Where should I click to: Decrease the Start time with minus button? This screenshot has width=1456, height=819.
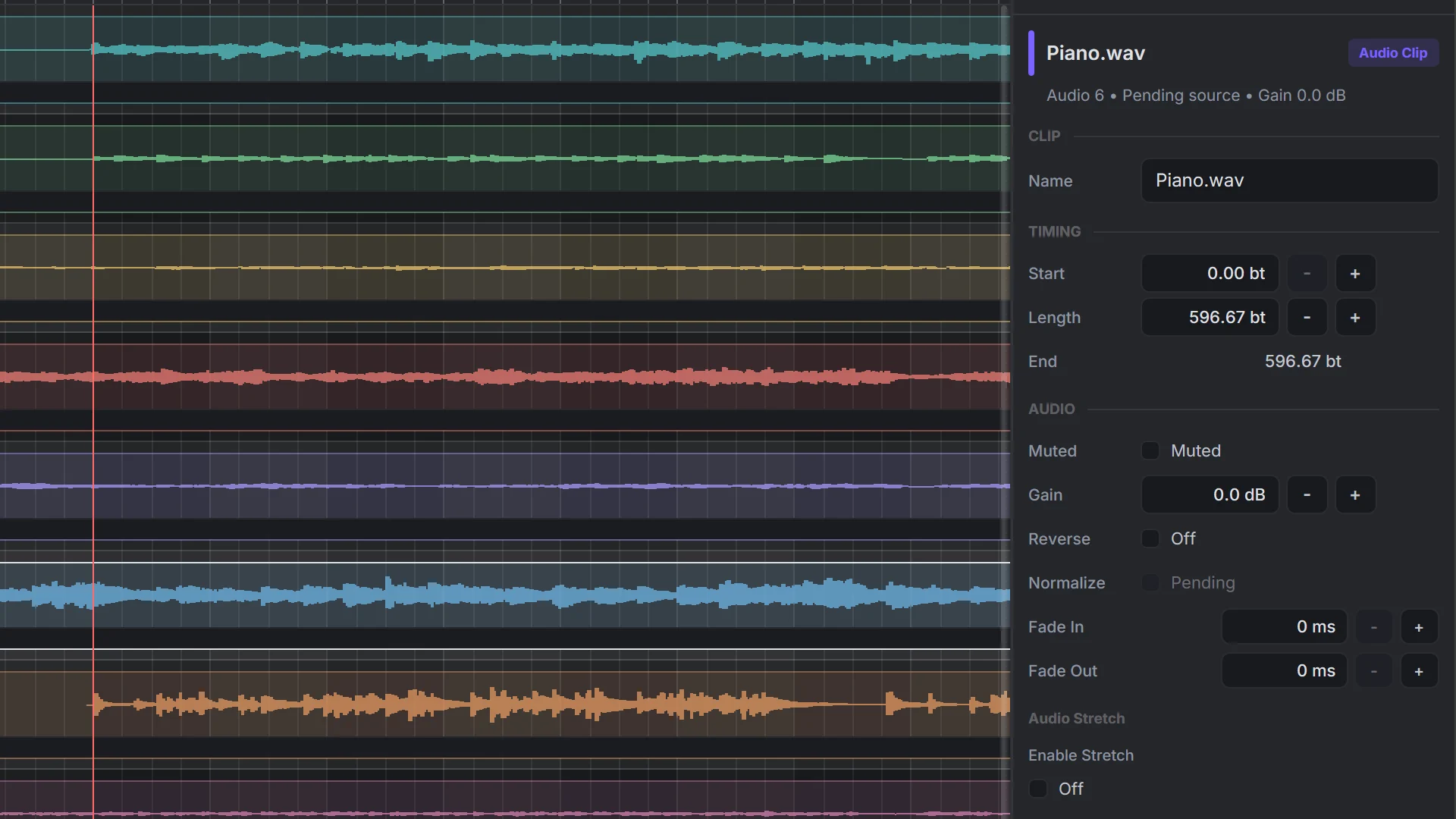pos(1307,273)
